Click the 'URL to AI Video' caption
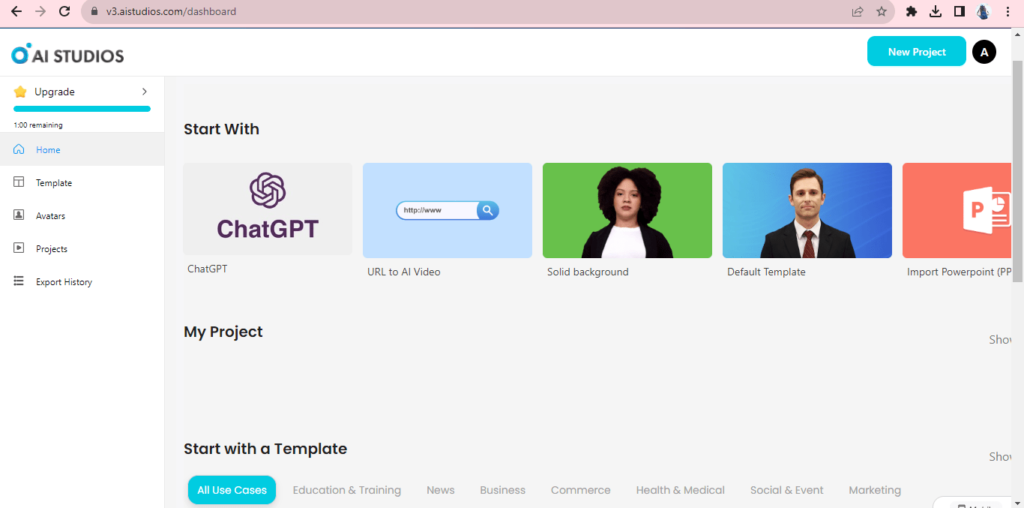The width and height of the screenshot is (1024, 508). click(x=404, y=272)
